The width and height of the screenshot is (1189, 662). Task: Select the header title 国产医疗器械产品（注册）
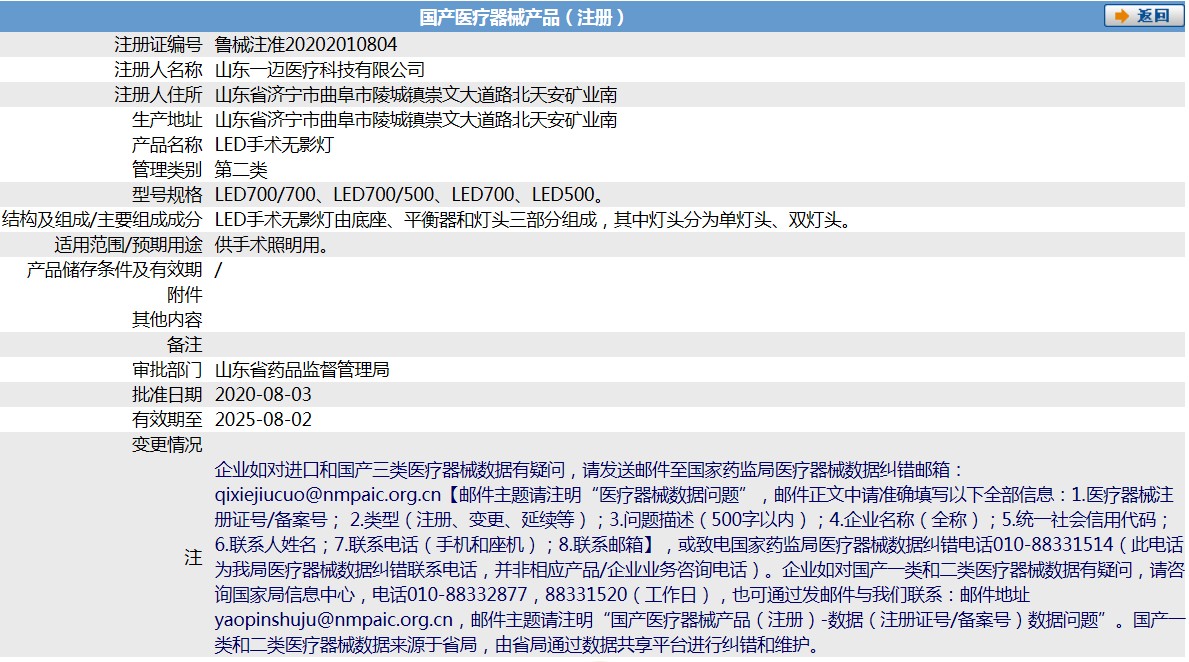coord(522,17)
